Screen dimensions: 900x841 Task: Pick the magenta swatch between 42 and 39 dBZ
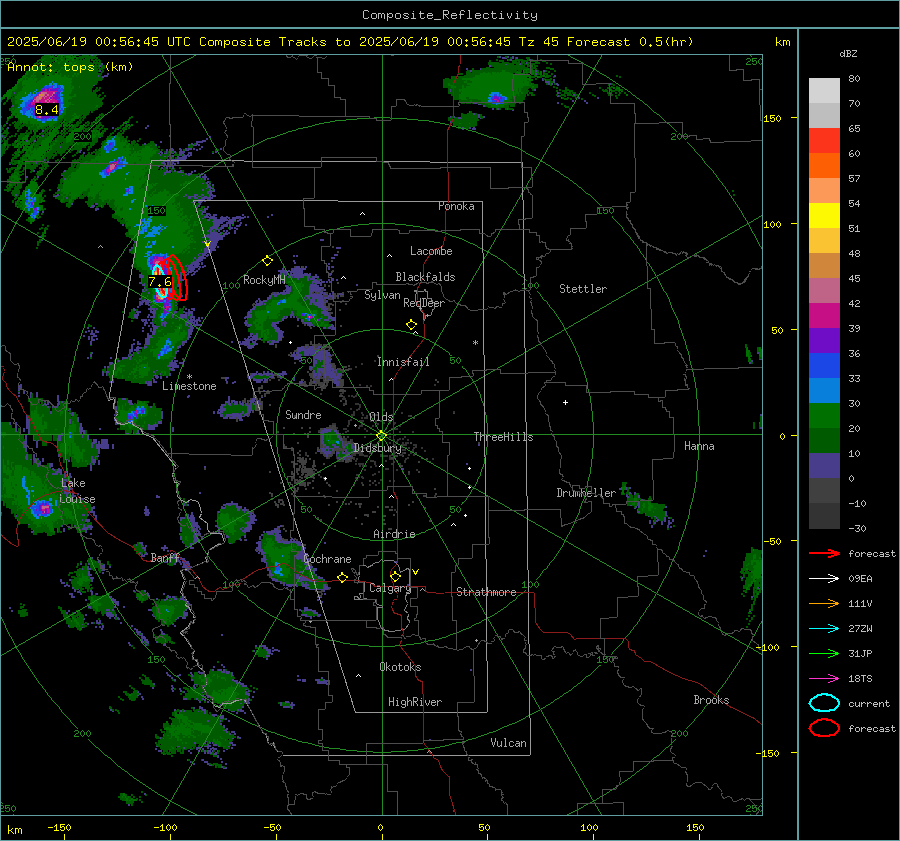click(x=824, y=316)
